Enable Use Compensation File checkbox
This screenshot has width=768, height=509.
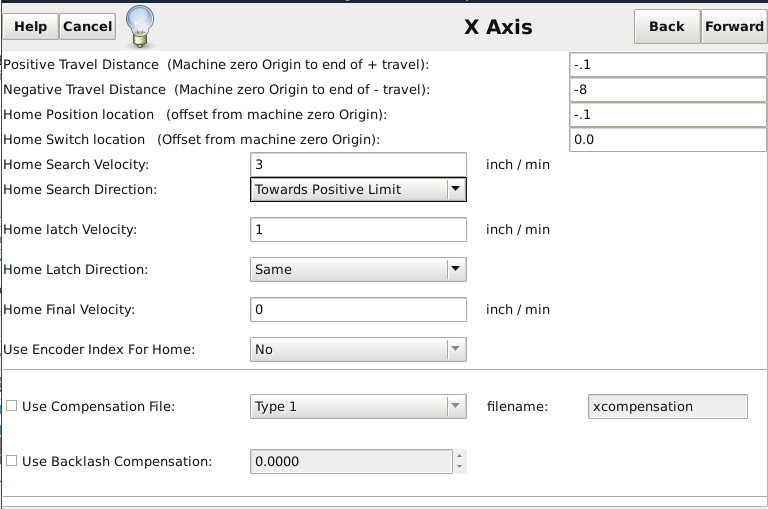pos(11,406)
